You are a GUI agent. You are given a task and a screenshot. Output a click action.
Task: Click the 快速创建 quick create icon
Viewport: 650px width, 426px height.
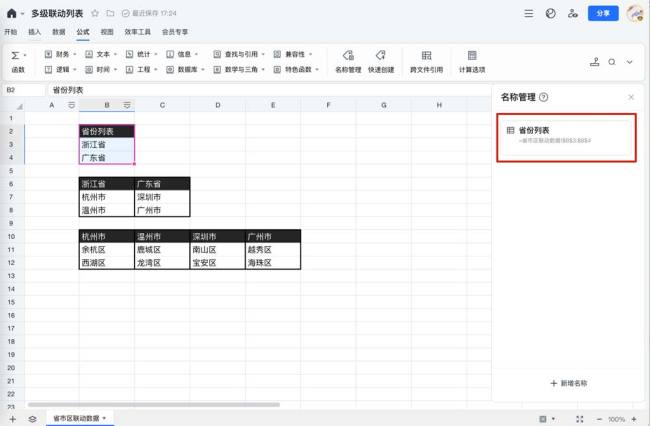380,61
